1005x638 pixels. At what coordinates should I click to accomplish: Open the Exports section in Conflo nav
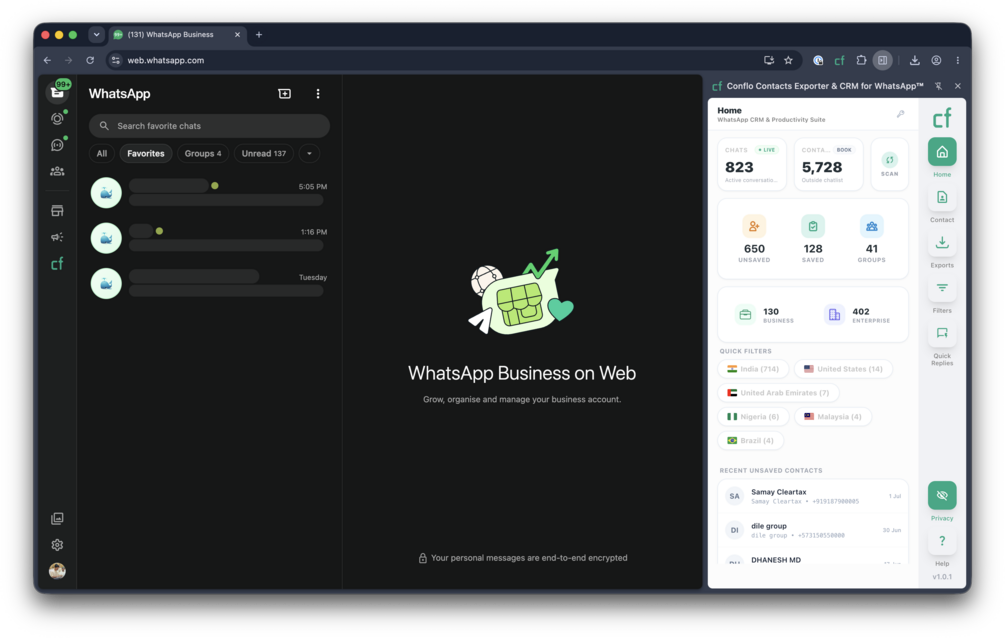coord(942,248)
